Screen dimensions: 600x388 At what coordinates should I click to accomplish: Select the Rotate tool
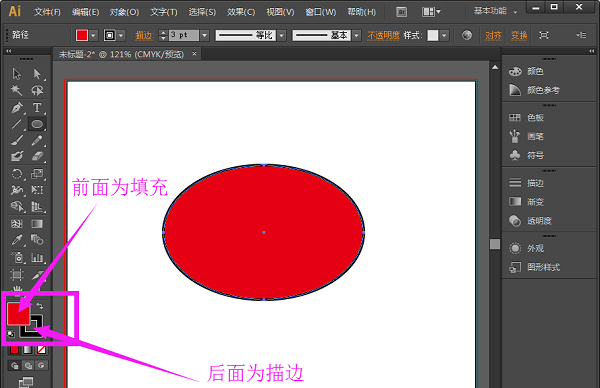pyautogui.click(x=16, y=174)
